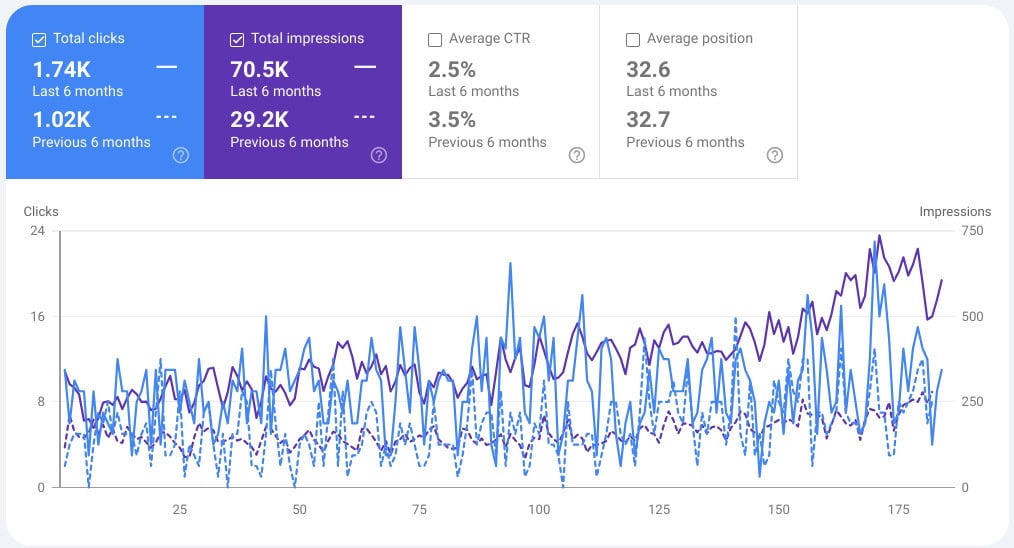Uncheck the Total impressions checkbox
1014x548 pixels.
tap(237, 39)
